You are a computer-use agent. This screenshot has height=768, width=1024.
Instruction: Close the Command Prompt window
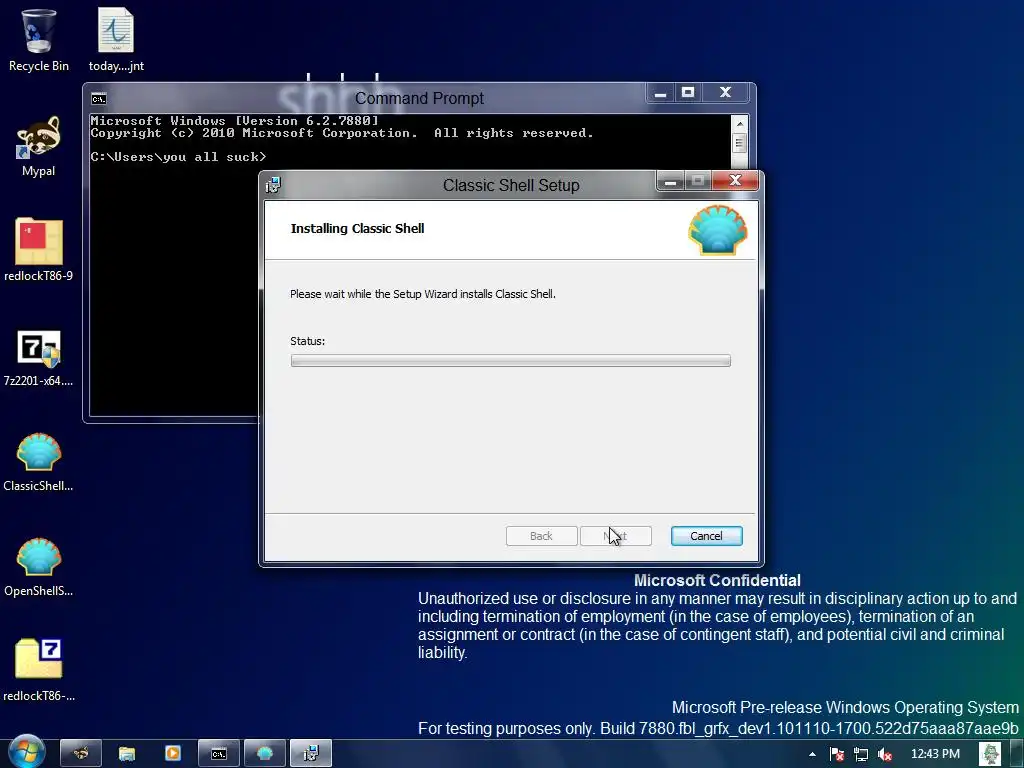pyautogui.click(x=726, y=93)
